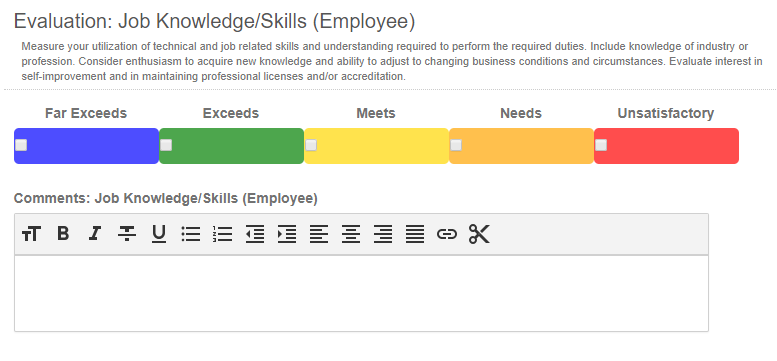Check the Far Exceeds rating box
The image size is (777, 361).
pyautogui.click(x=21, y=145)
